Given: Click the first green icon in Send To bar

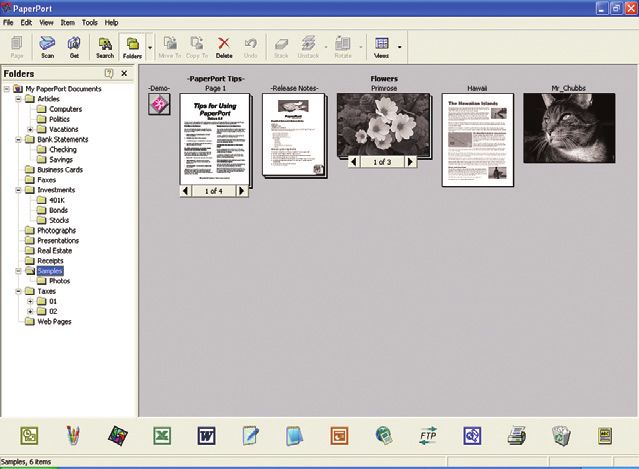Looking at the screenshot, I should 29,436.
